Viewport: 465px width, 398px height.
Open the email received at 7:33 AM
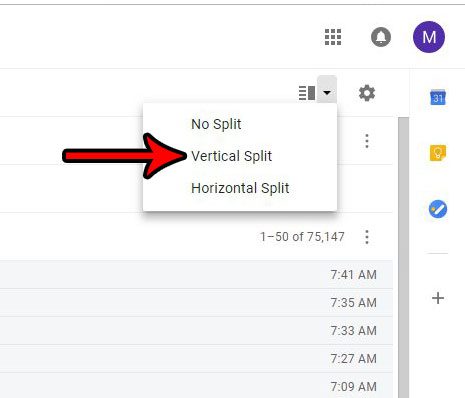click(x=196, y=331)
